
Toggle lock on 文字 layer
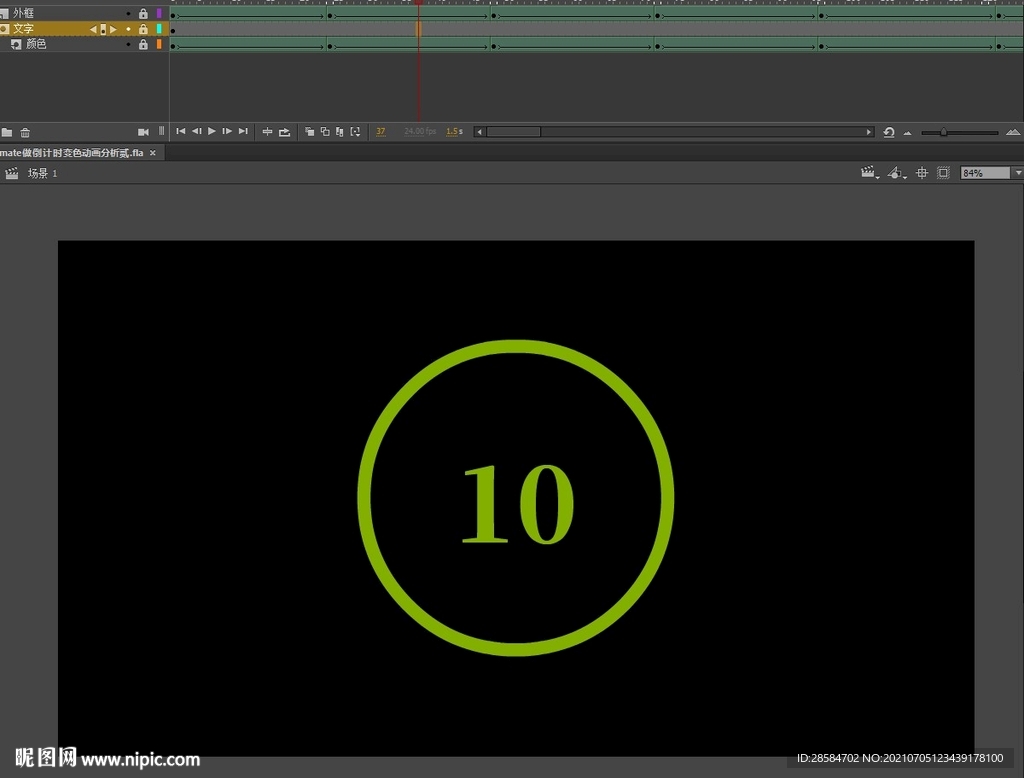point(143,29)
